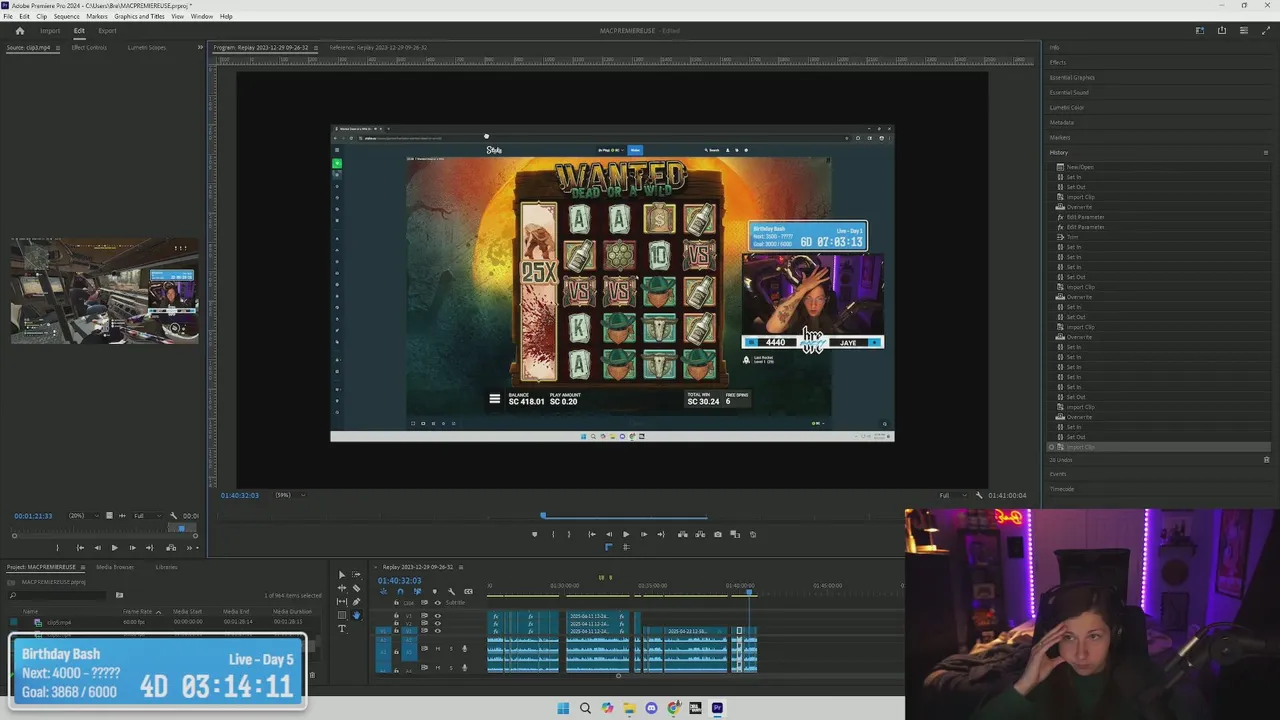
Task: Toggle captions track CC button in timeline
Action: (x=468, y=591)
